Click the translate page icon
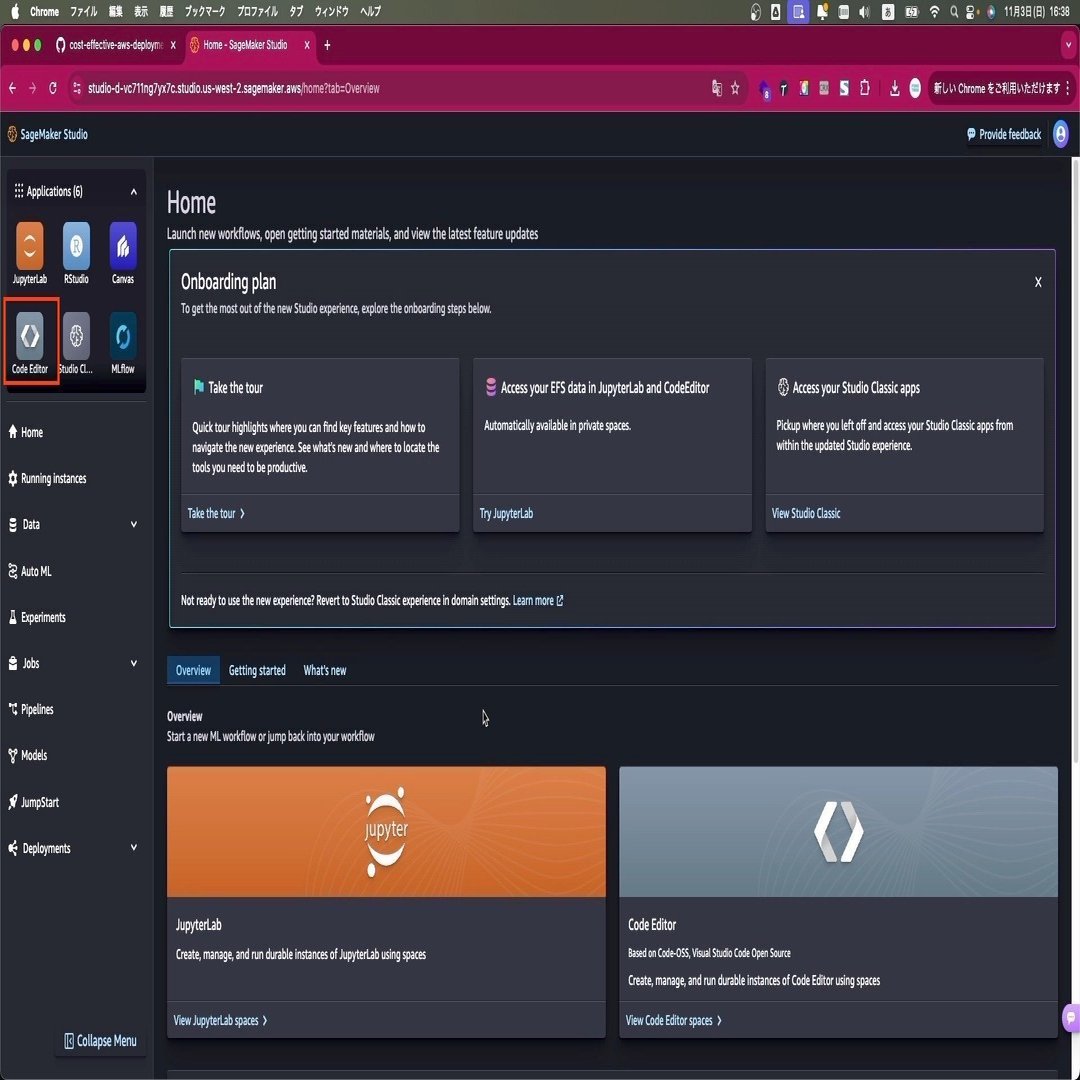Image resolution: width=1080 pixels, height=1080 pixels. pyautogui.click(x=716, y=88)
